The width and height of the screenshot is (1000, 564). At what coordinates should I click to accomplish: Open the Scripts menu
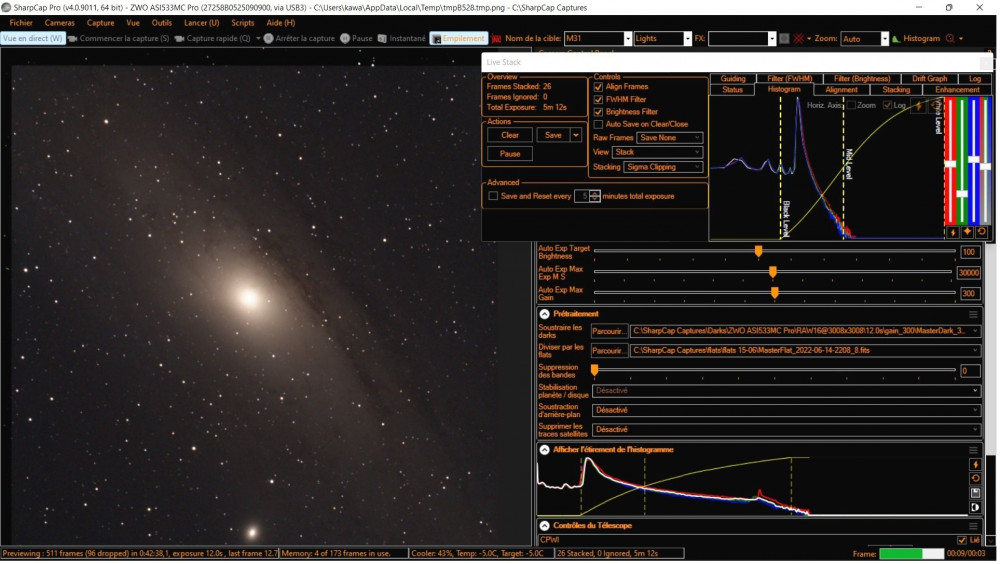point(242,23)
